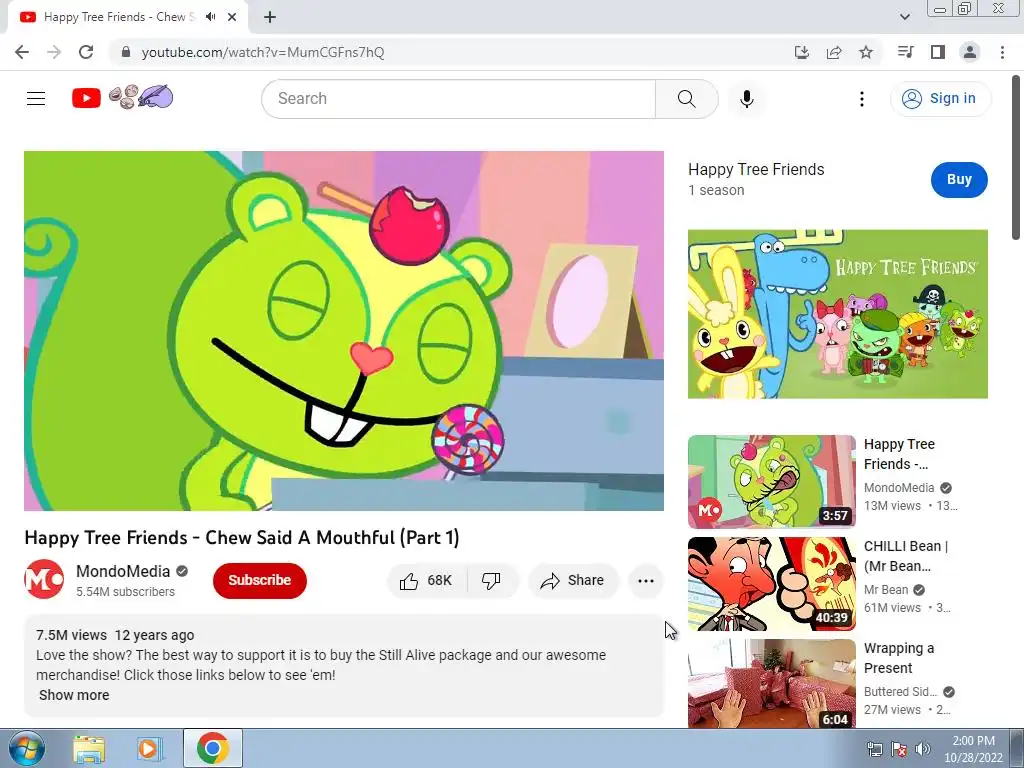This screenshot has height=768, width=1024.
Task: Click the Action Center flag tray icon
Action: 899,749
